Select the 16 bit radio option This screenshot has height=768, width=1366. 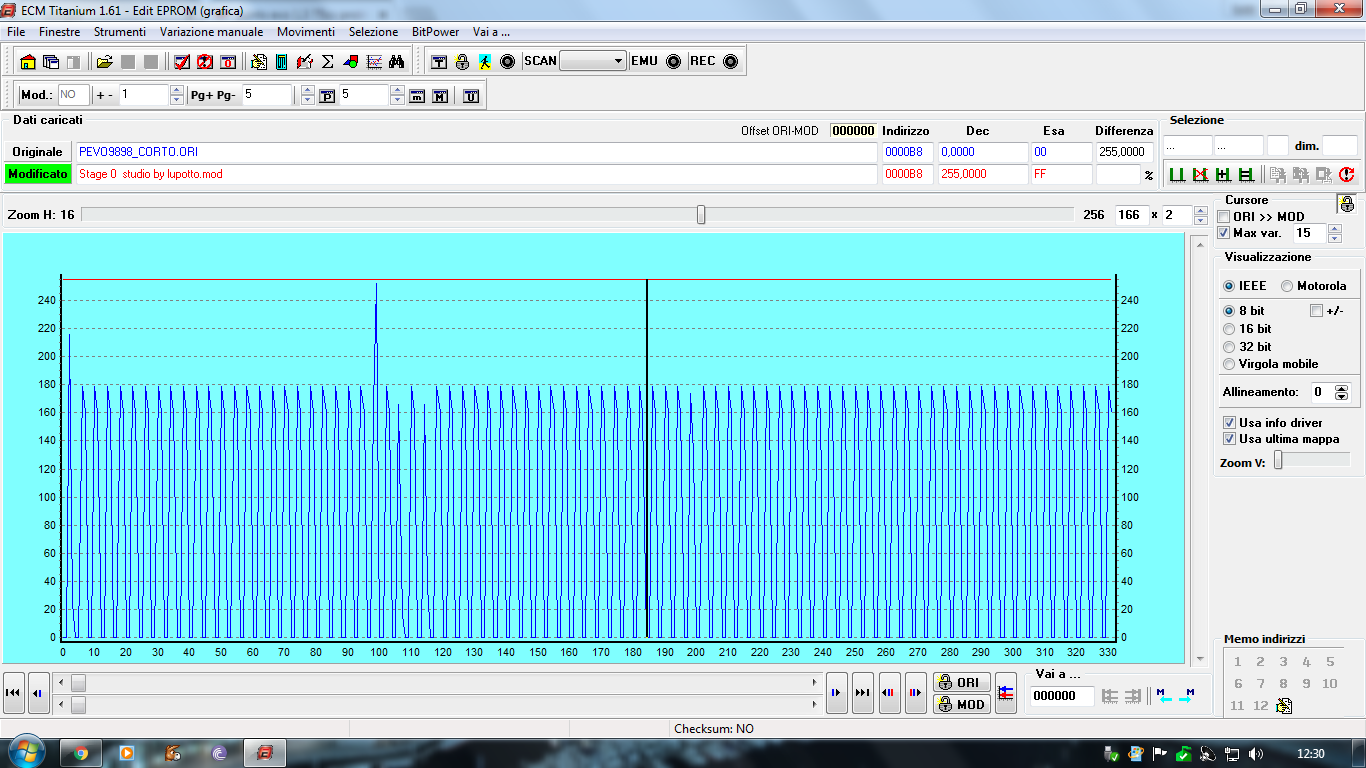pyautogui.click(x=1229, y=329)
